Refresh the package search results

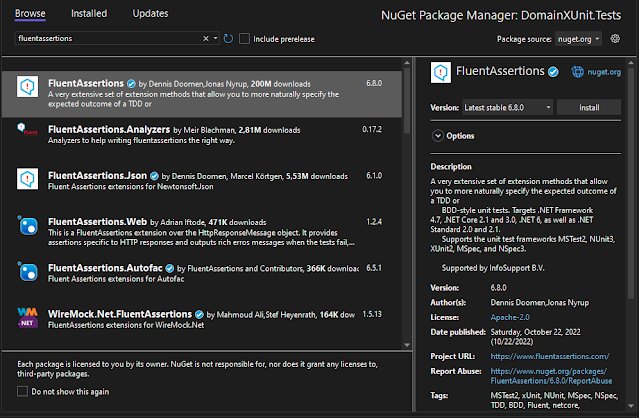(x=228, y=39)
